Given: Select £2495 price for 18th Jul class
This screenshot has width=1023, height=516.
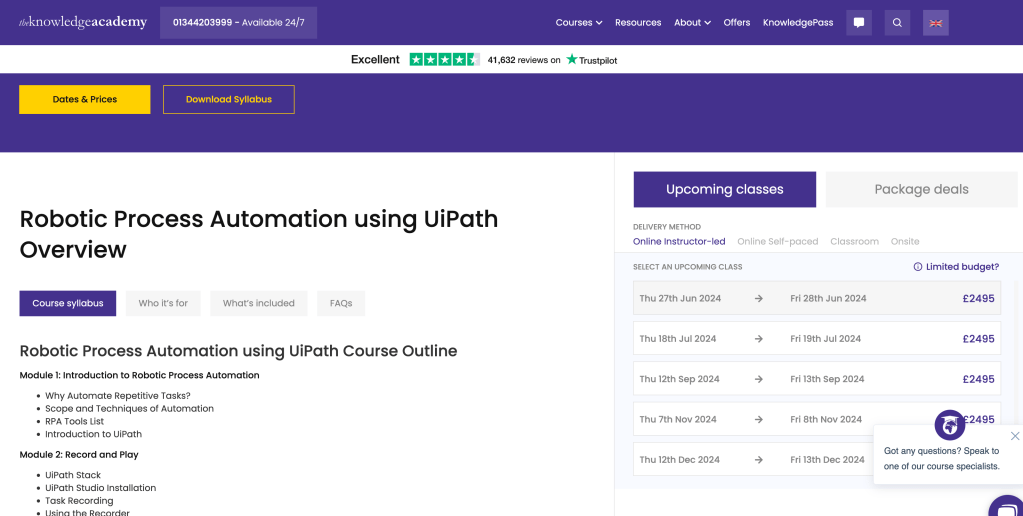Looking at the screenshot, I should [979, 339].
